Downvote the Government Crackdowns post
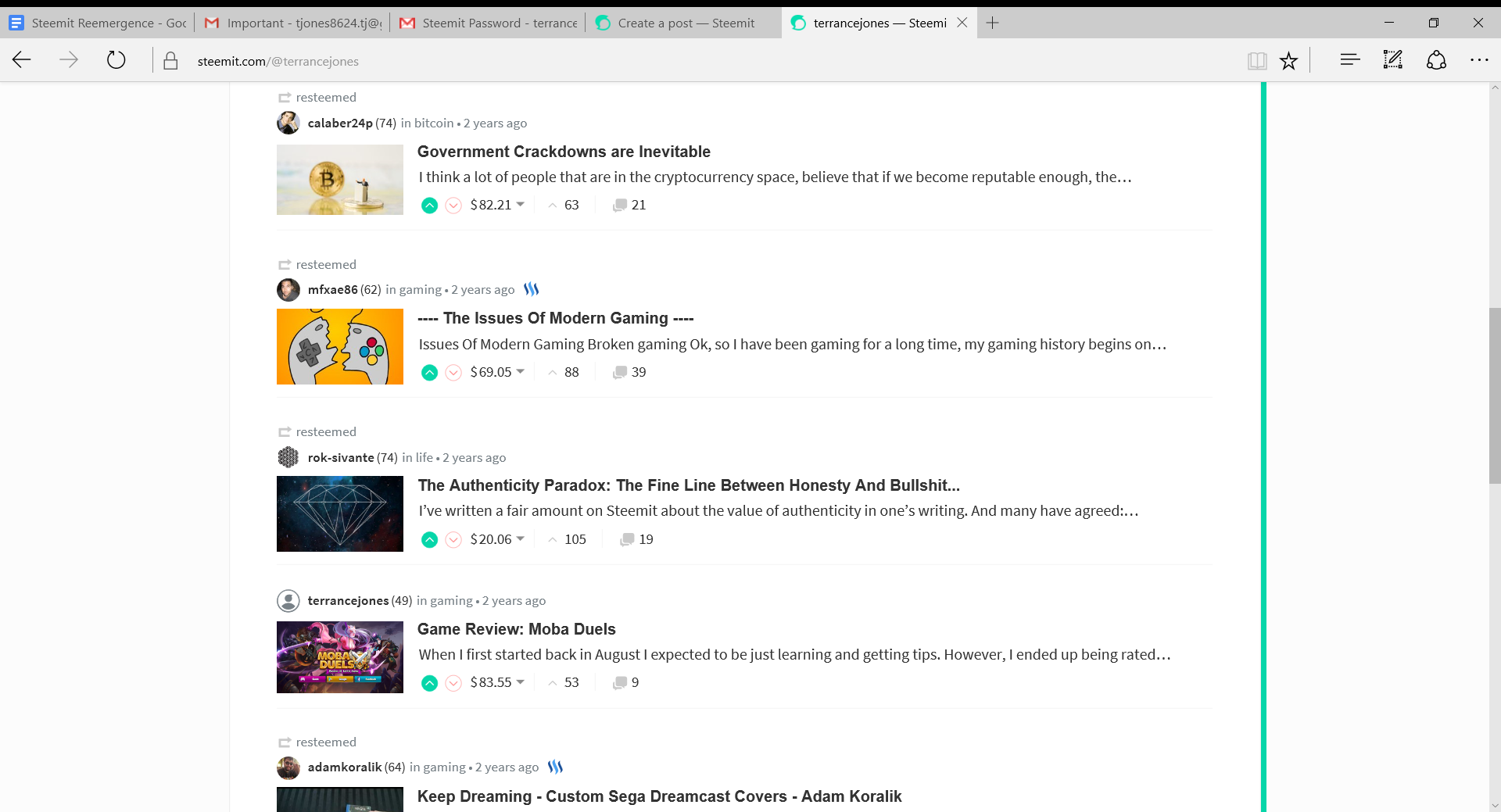Image resolution: width=1501 pixels, height=812 pixels. click(453, 206)
